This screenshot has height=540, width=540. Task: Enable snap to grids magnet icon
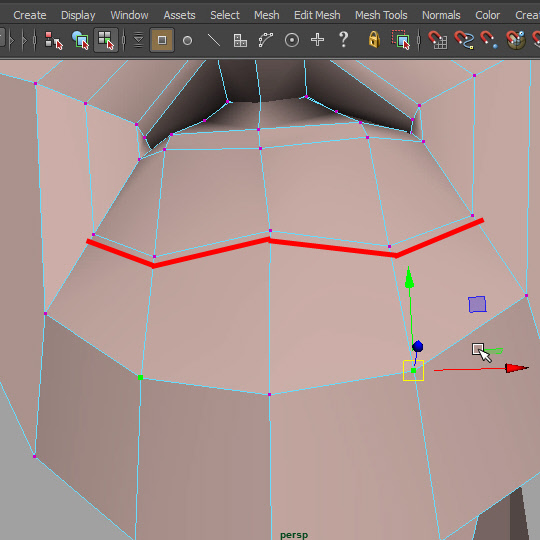437,40
